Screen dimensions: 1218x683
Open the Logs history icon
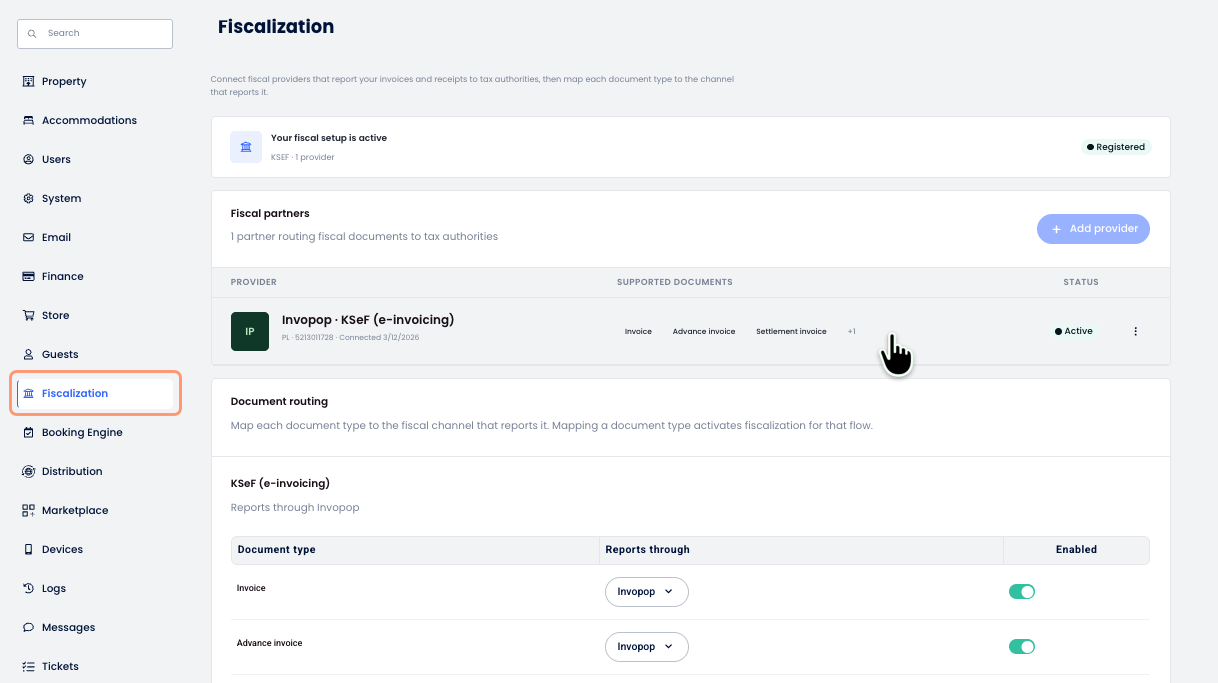pos(28,588)
